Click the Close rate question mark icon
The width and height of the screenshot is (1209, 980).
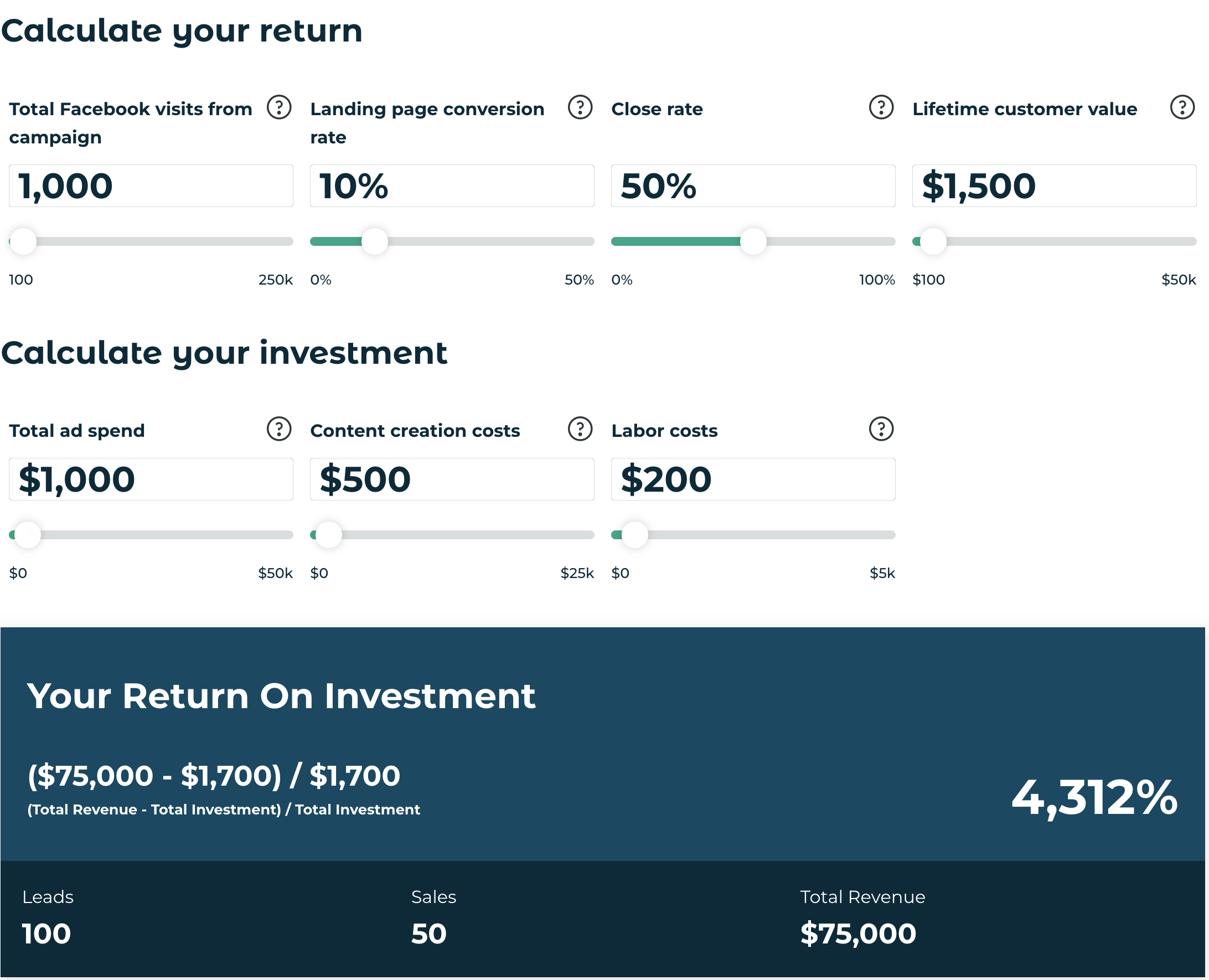pos(881,107)
